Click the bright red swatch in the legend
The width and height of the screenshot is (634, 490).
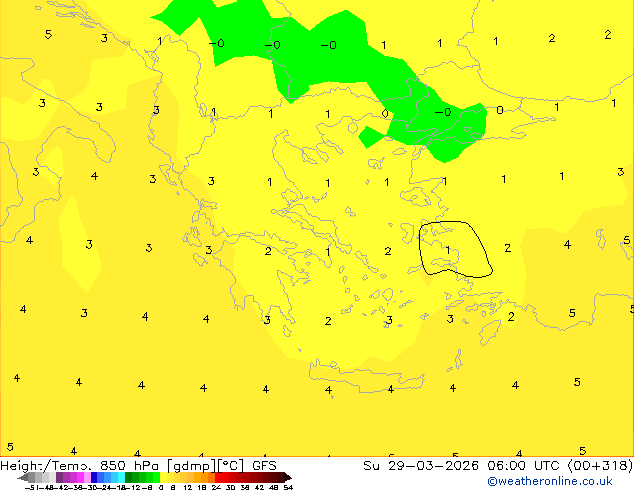tap(218, 477)
